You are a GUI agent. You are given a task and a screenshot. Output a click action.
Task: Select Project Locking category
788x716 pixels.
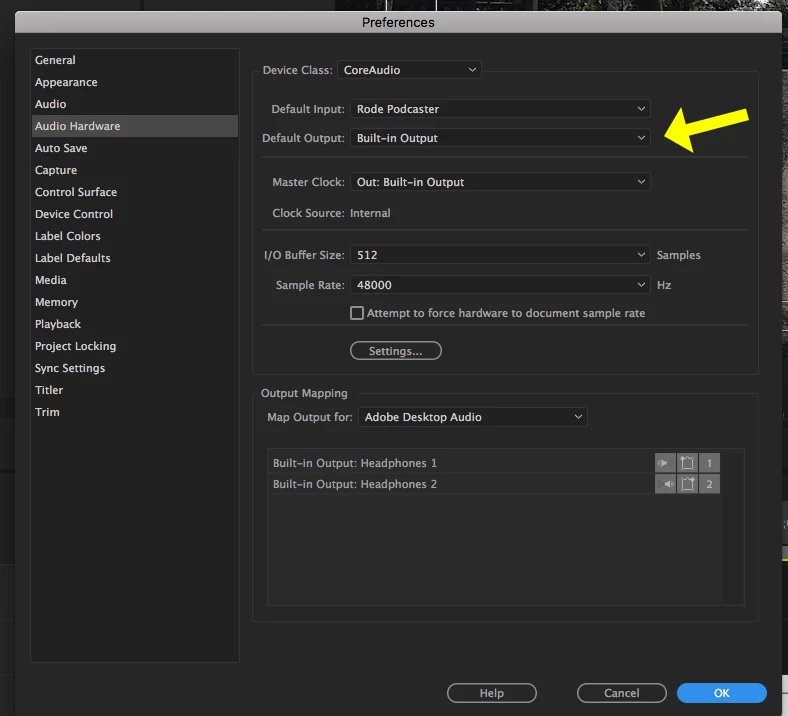tap(135, 346)
